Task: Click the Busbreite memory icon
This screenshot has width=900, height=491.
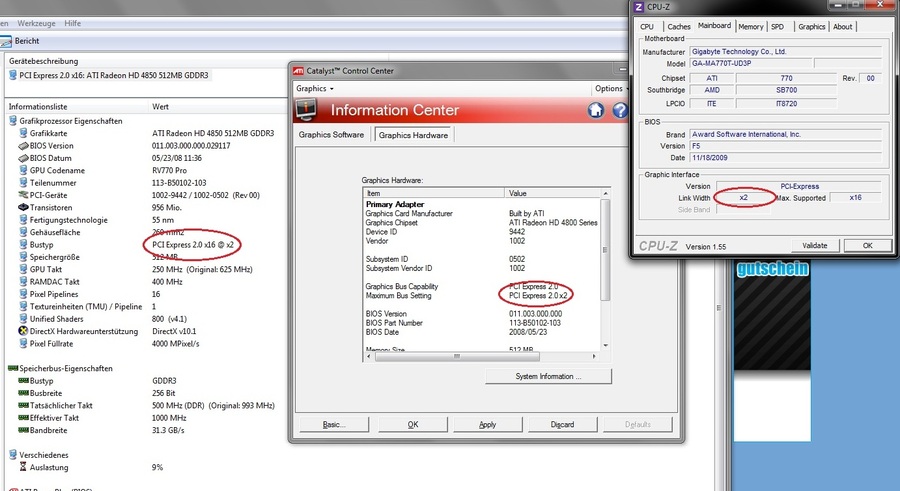Action: [x=23, y=393]
